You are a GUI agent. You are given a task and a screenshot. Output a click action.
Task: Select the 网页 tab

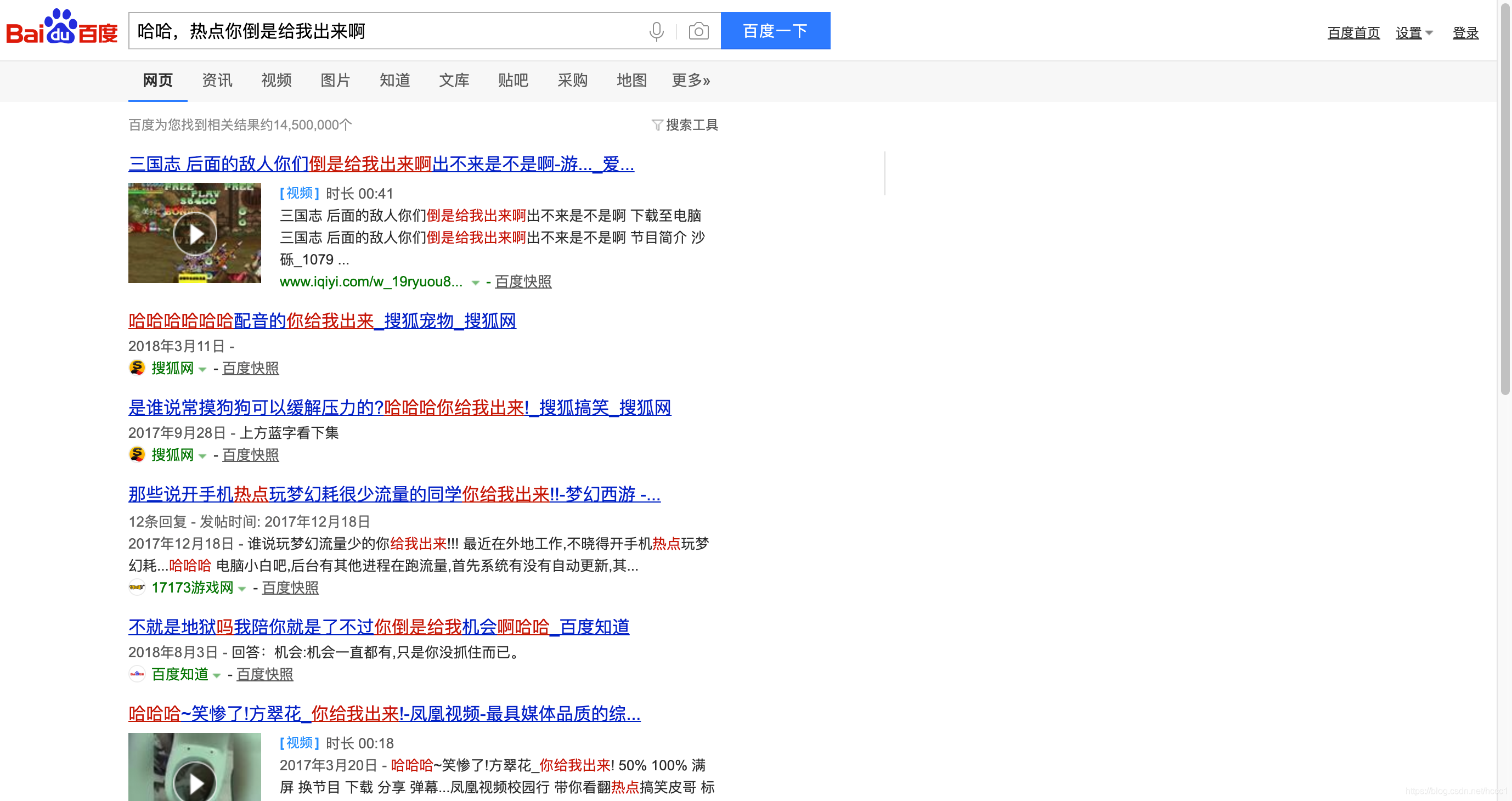click(158, 81)
